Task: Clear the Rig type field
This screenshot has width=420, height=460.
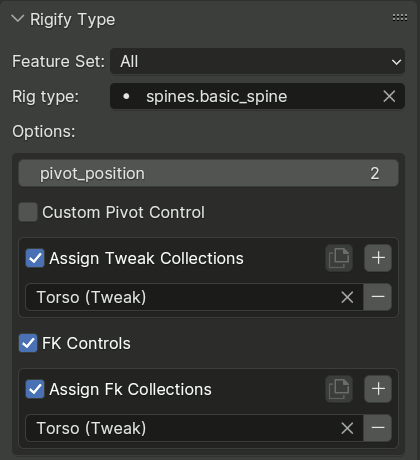Action: pos(389,97)
